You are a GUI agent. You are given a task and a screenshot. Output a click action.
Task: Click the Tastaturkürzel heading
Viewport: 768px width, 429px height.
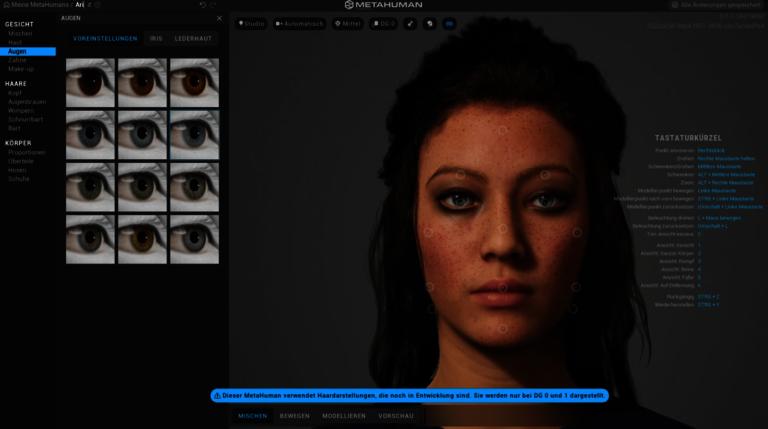(688, 138)
